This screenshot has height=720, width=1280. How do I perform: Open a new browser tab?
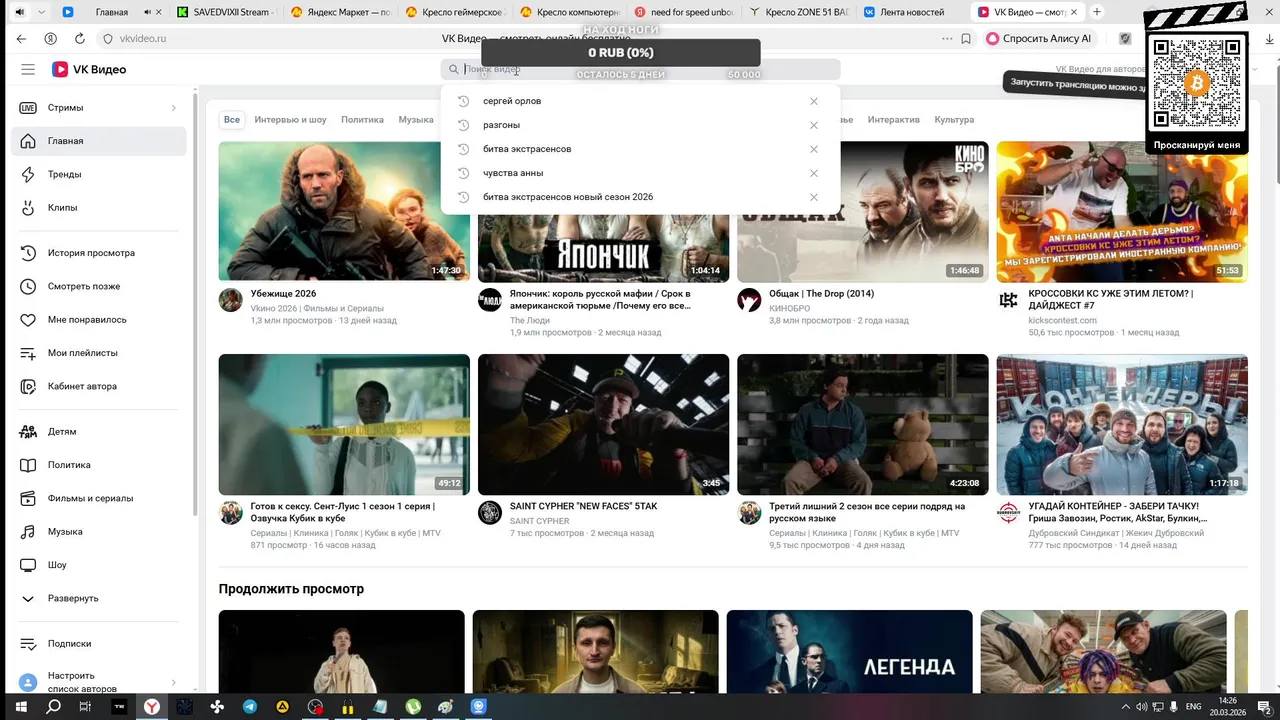[x=1097, y=12]
